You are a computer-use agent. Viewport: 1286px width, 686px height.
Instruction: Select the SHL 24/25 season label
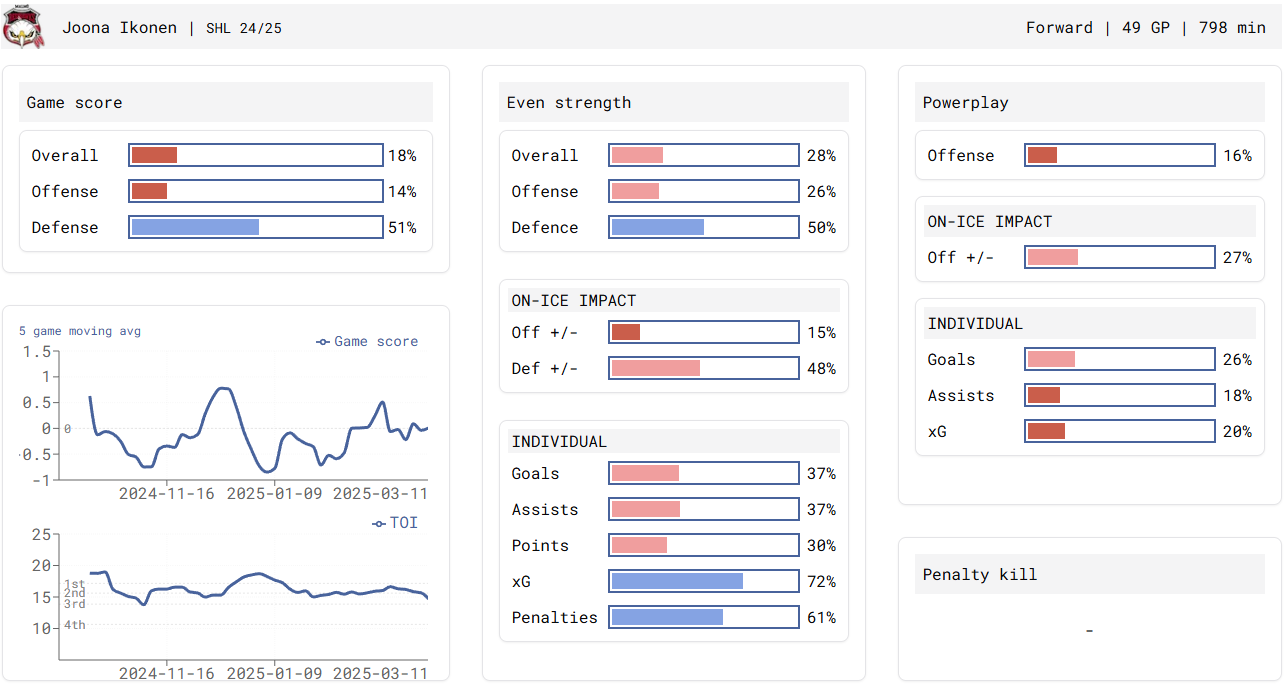tap(244, 28)
